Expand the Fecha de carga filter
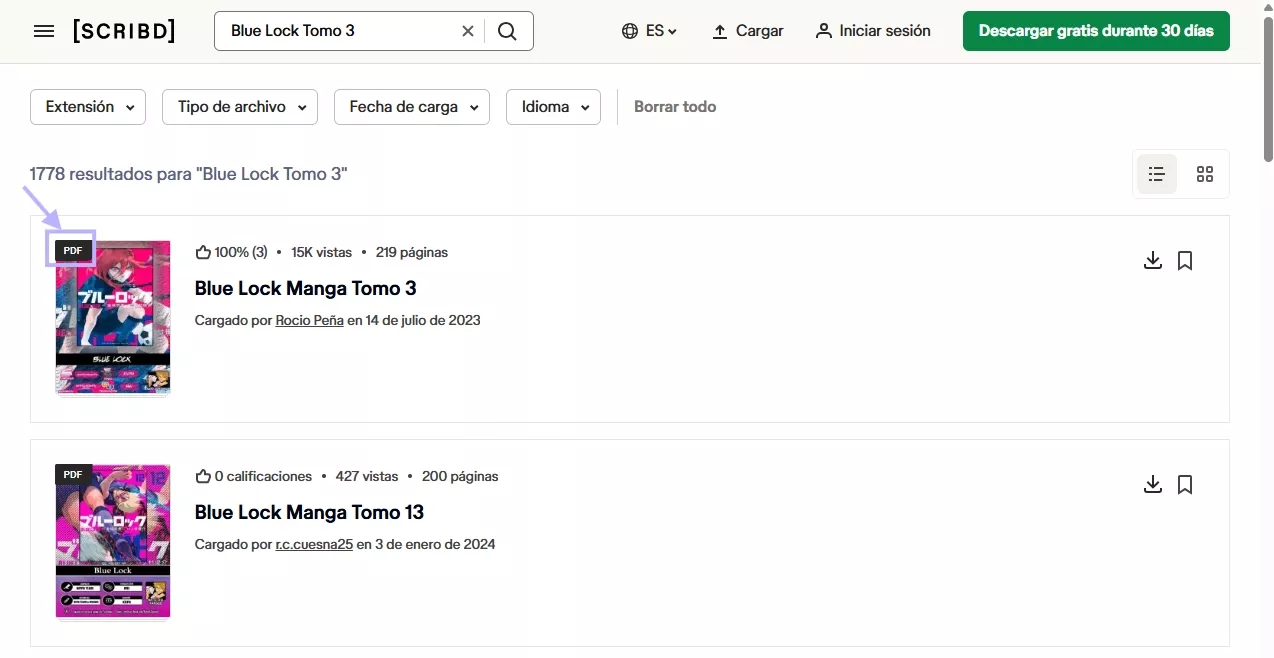The width and height of the screenshot is (1274, 658). (412, 107)
